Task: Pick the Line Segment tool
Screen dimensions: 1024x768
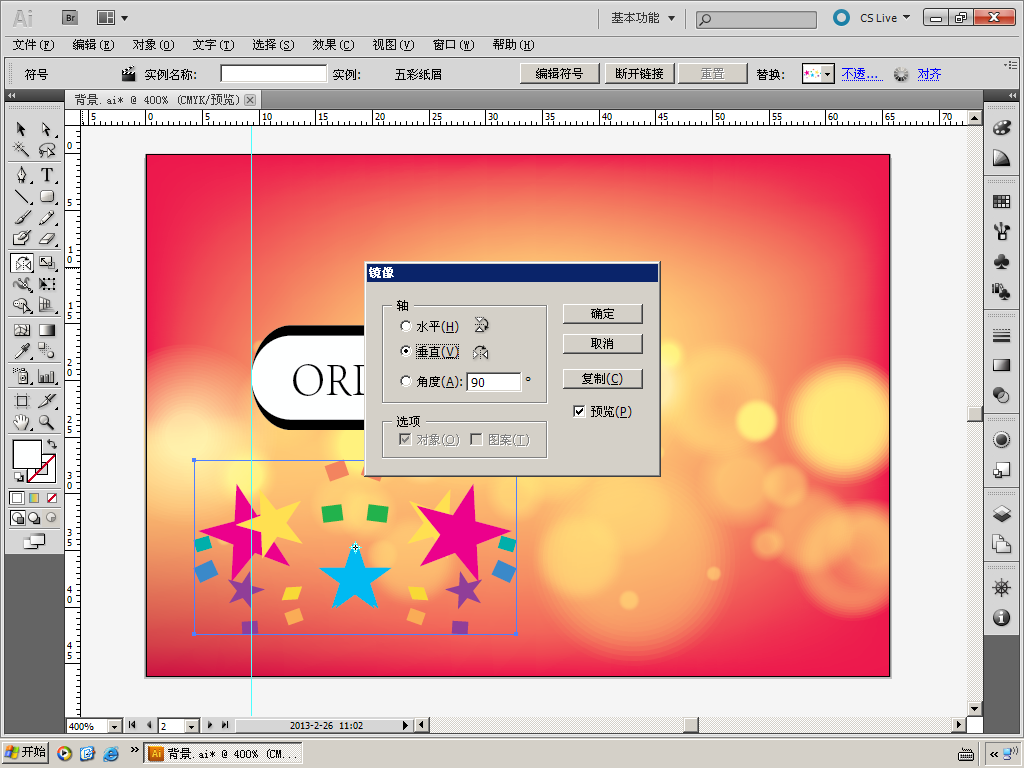Action: 21,196
